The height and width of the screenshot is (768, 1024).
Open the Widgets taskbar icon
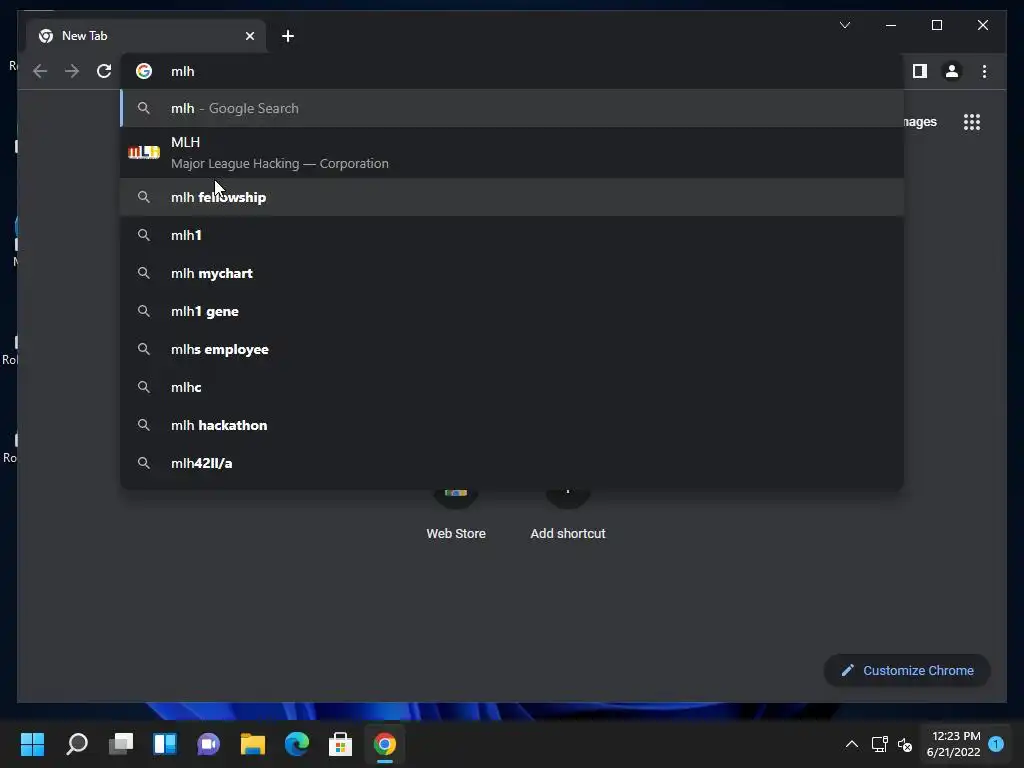point(165,744)
